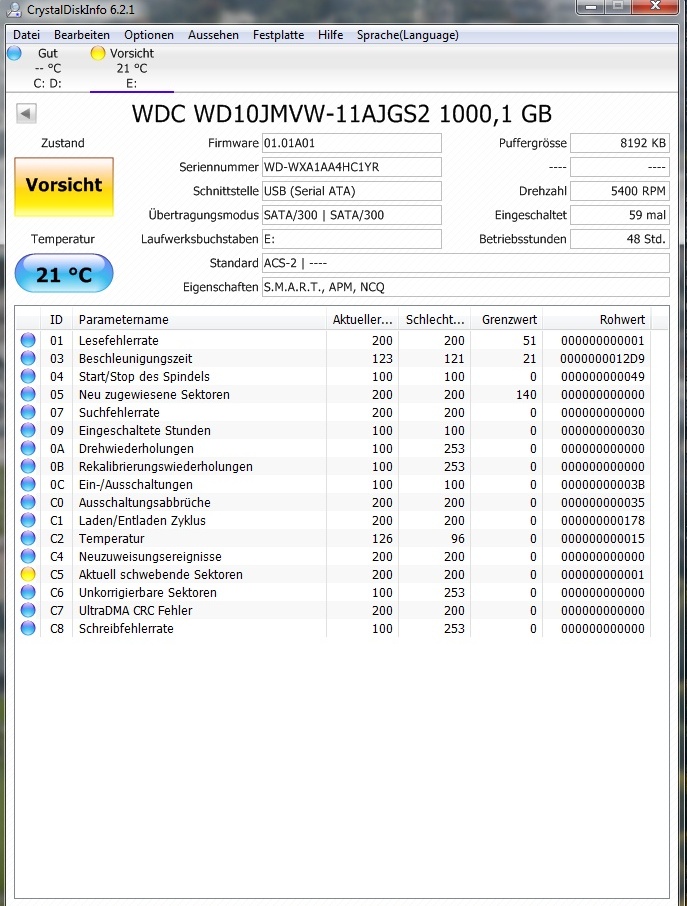Click the Grenzwert column header
This screenshot has width=687, height=906.
[507, 320]
